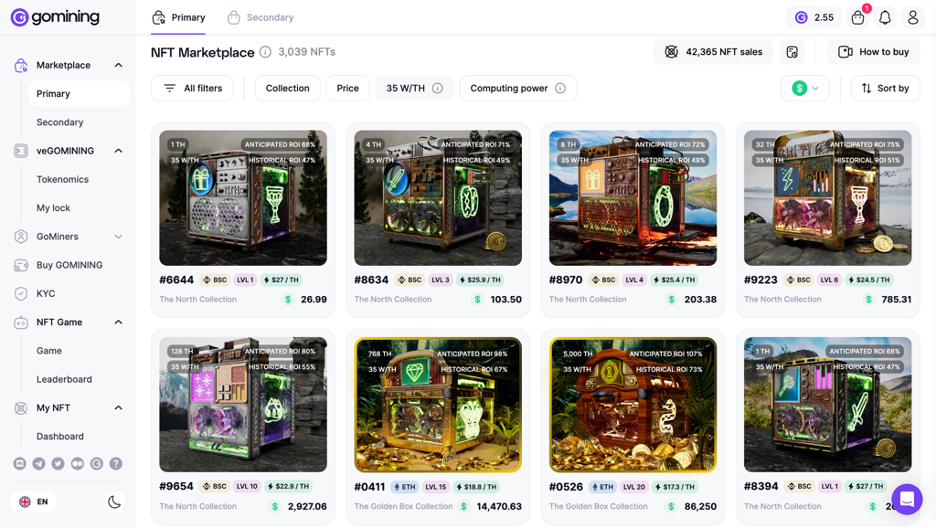Open the user profile icon
This screenshot has height=528, width=936.
(x=913, y=18)
